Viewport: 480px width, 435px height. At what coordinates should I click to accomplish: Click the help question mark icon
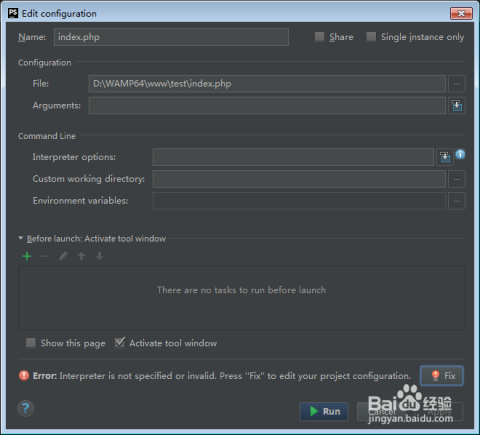(x=26, y=408)
